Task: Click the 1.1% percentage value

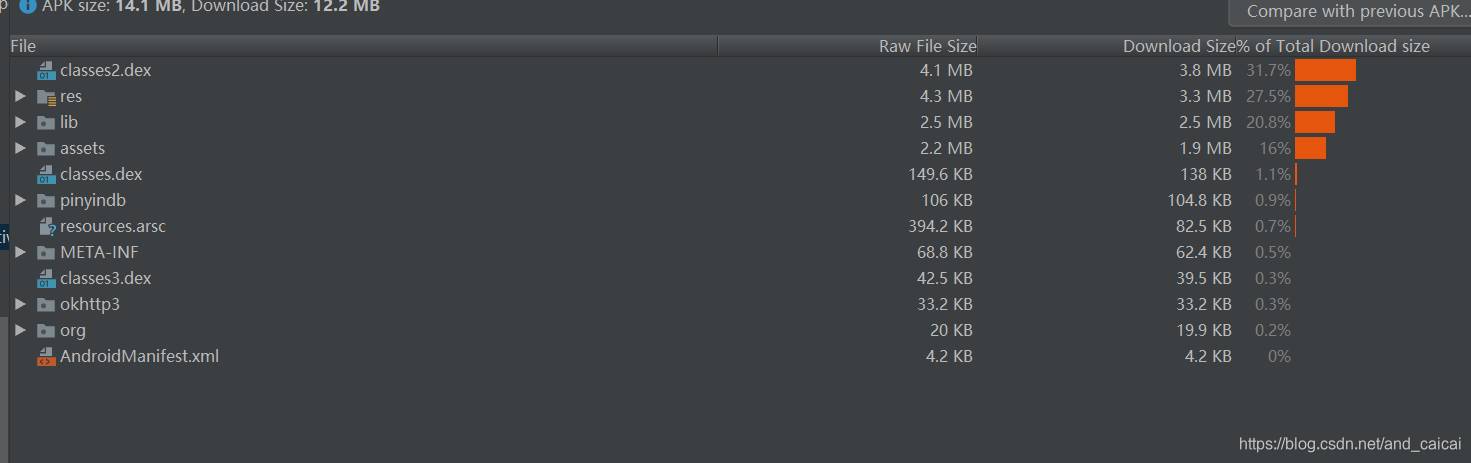Action: point(1273,175)
